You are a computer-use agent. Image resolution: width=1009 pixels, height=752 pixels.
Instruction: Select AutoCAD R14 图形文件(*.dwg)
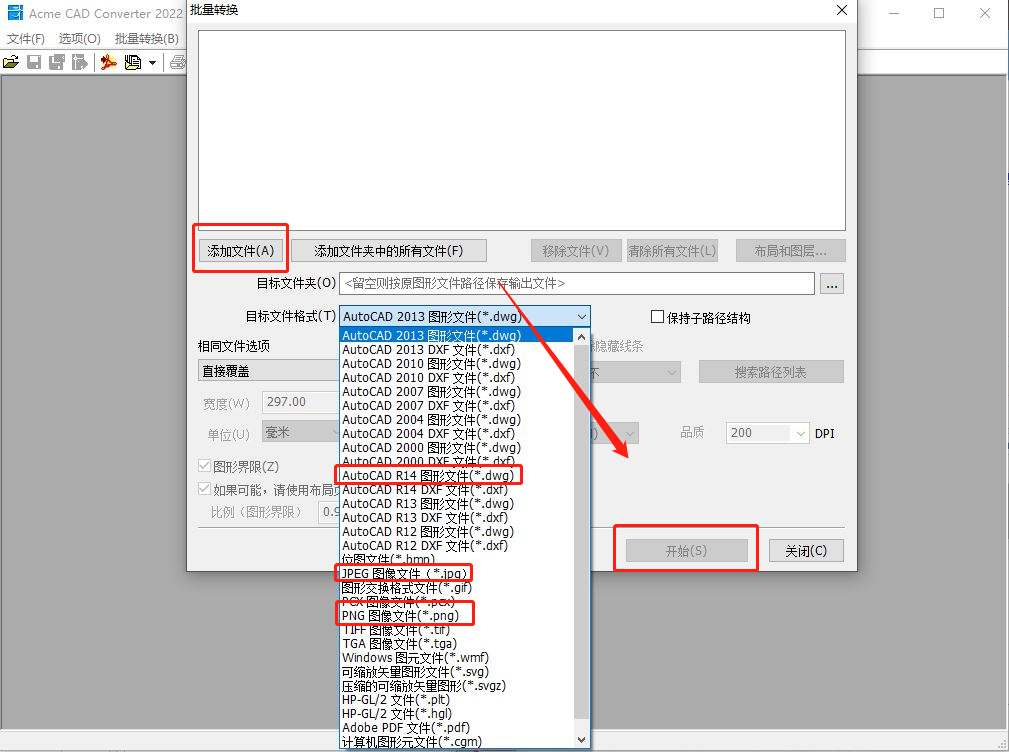coord(456,475)
